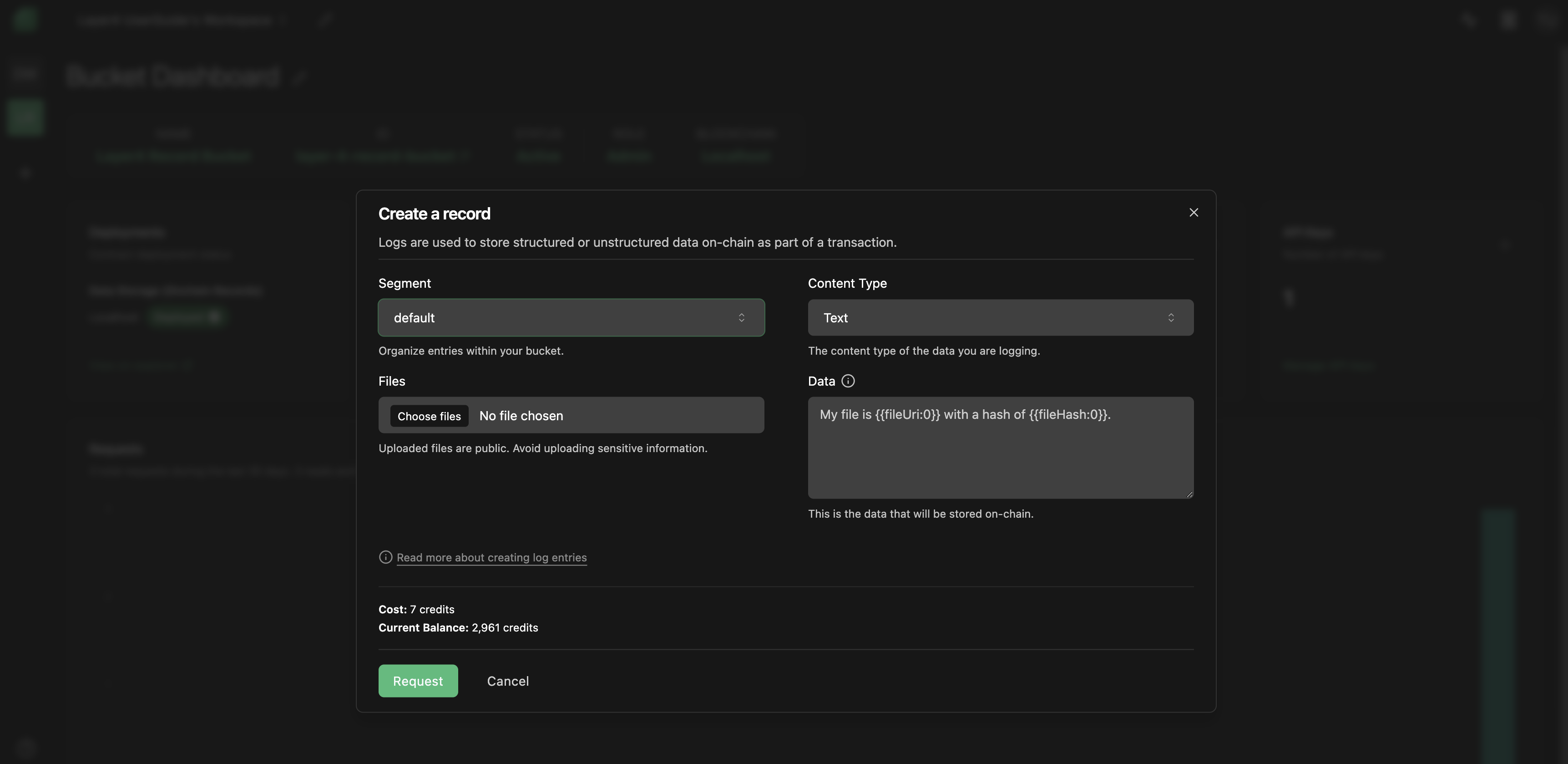Open Read more about creating log entries link

tap(491, 557)
